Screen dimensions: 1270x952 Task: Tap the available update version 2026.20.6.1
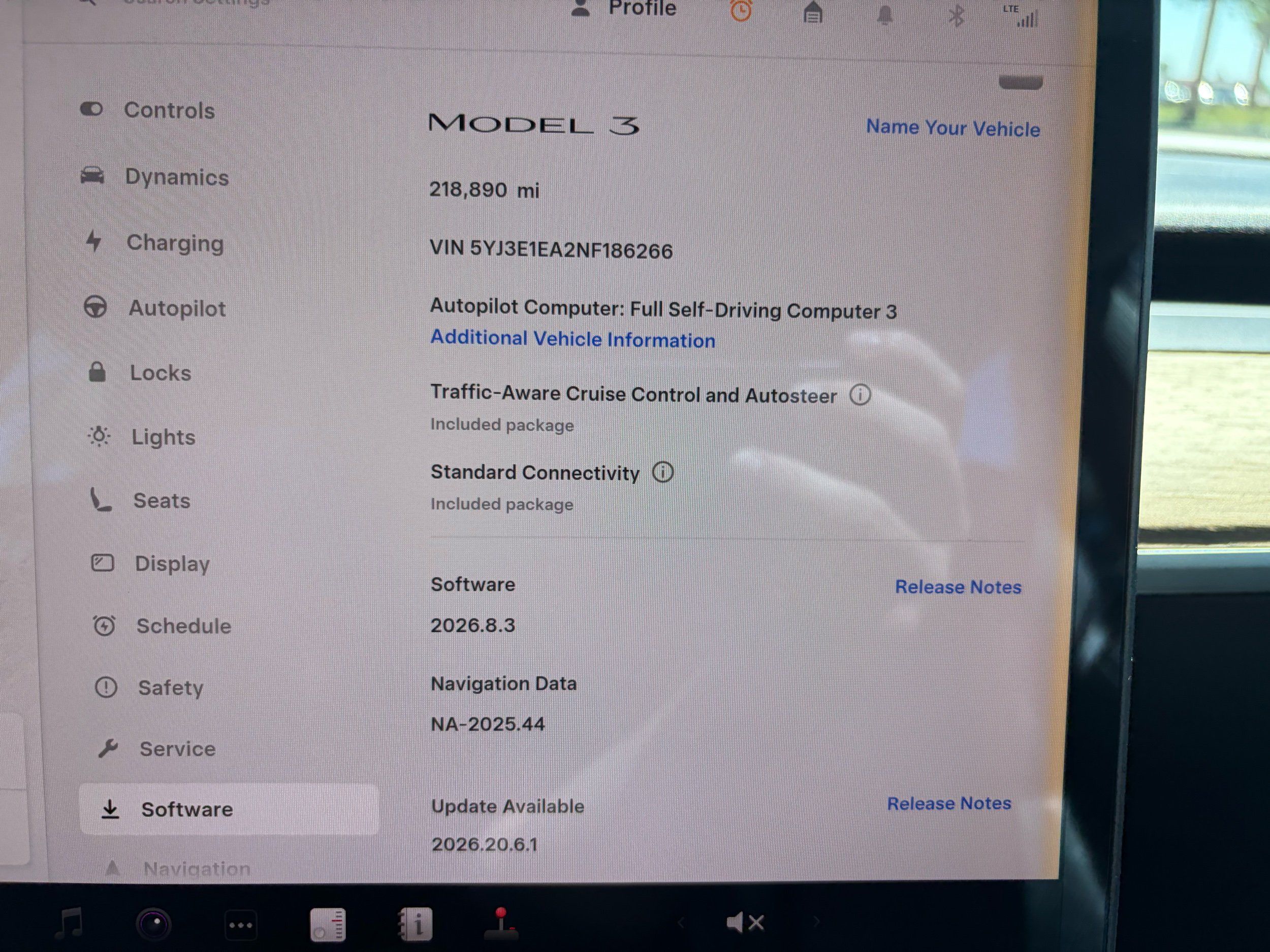(485, 844)
